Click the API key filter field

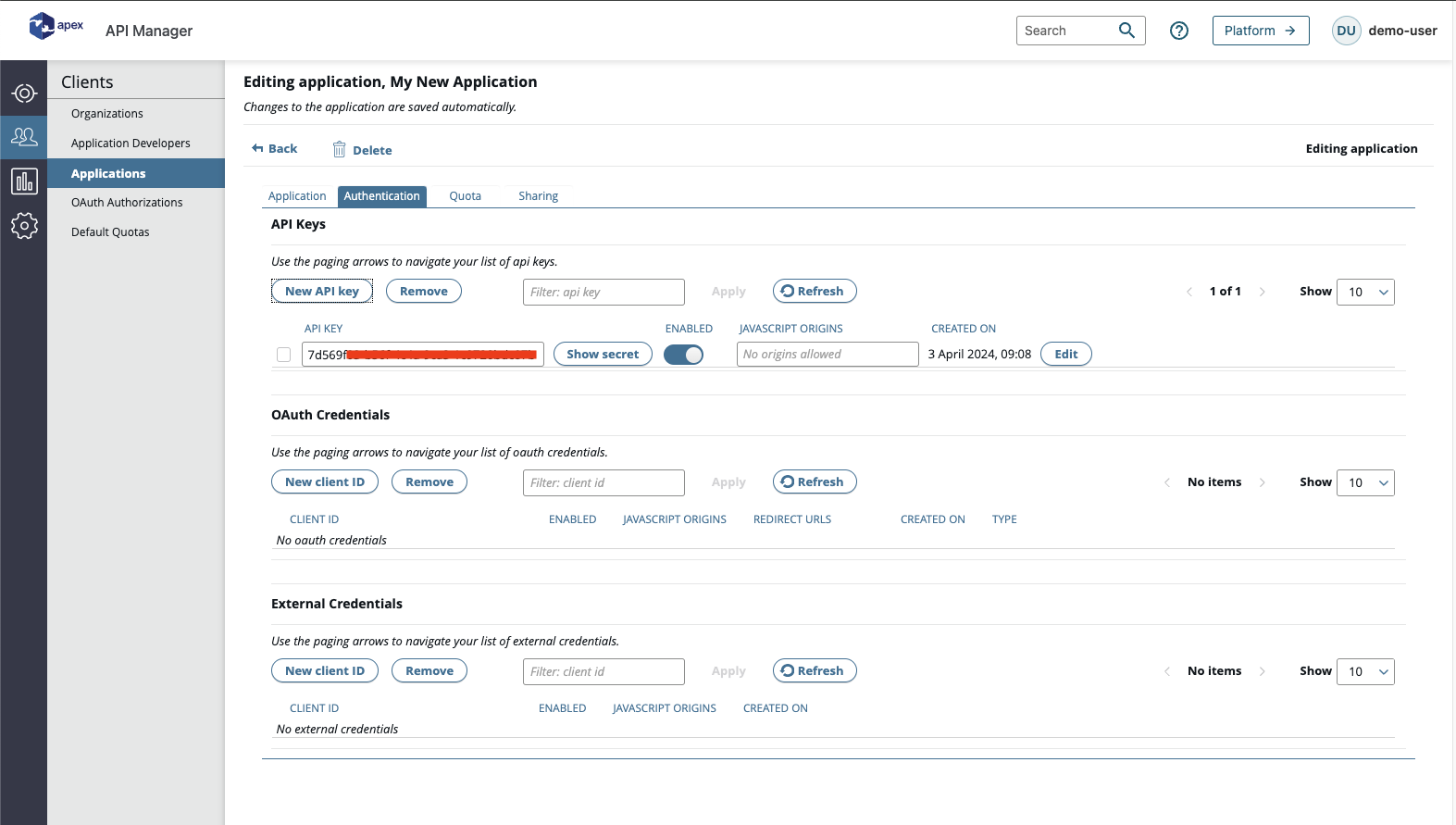point(604,292)
